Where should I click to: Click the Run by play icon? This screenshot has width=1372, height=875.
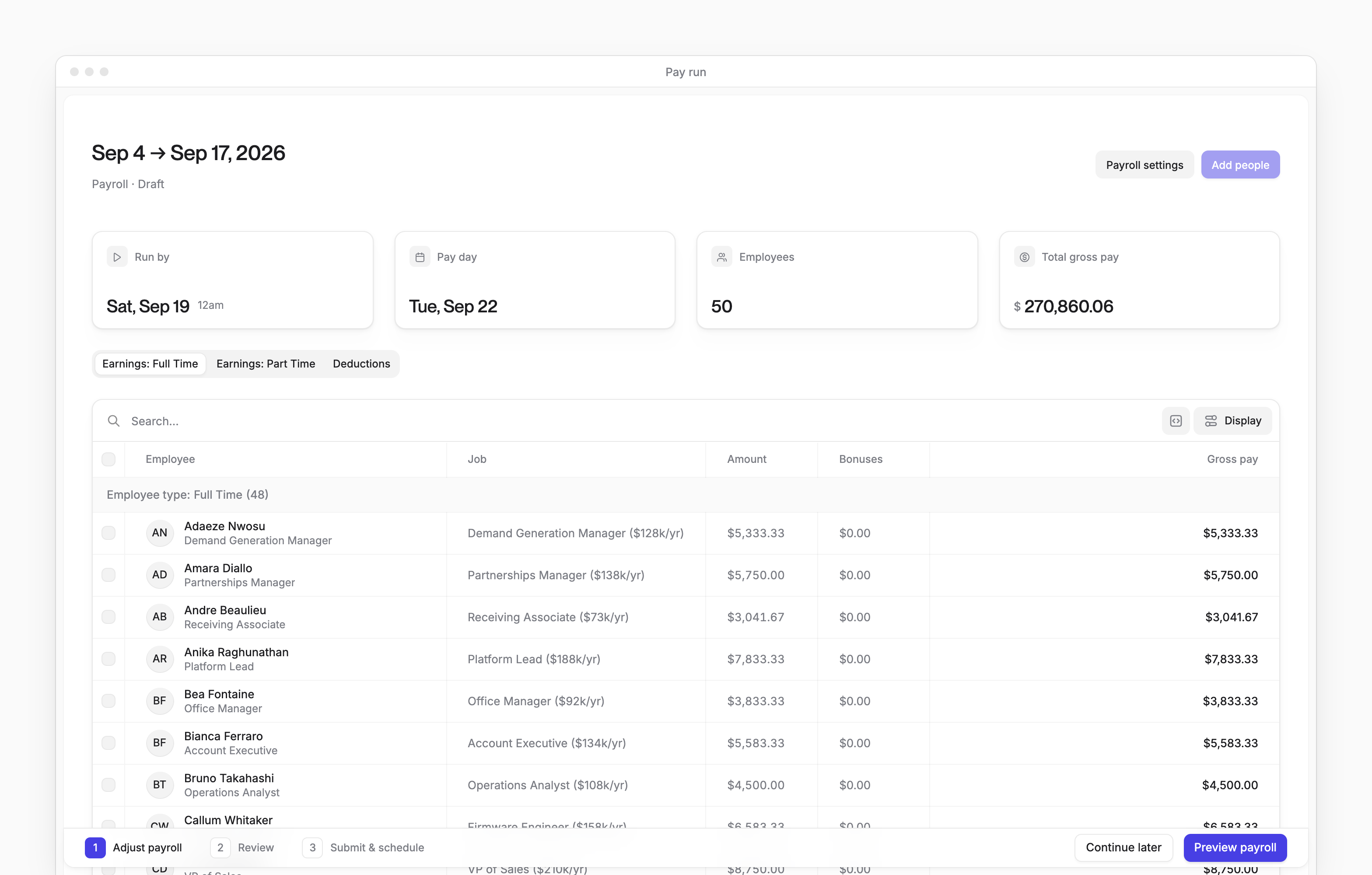coord(117,257)
